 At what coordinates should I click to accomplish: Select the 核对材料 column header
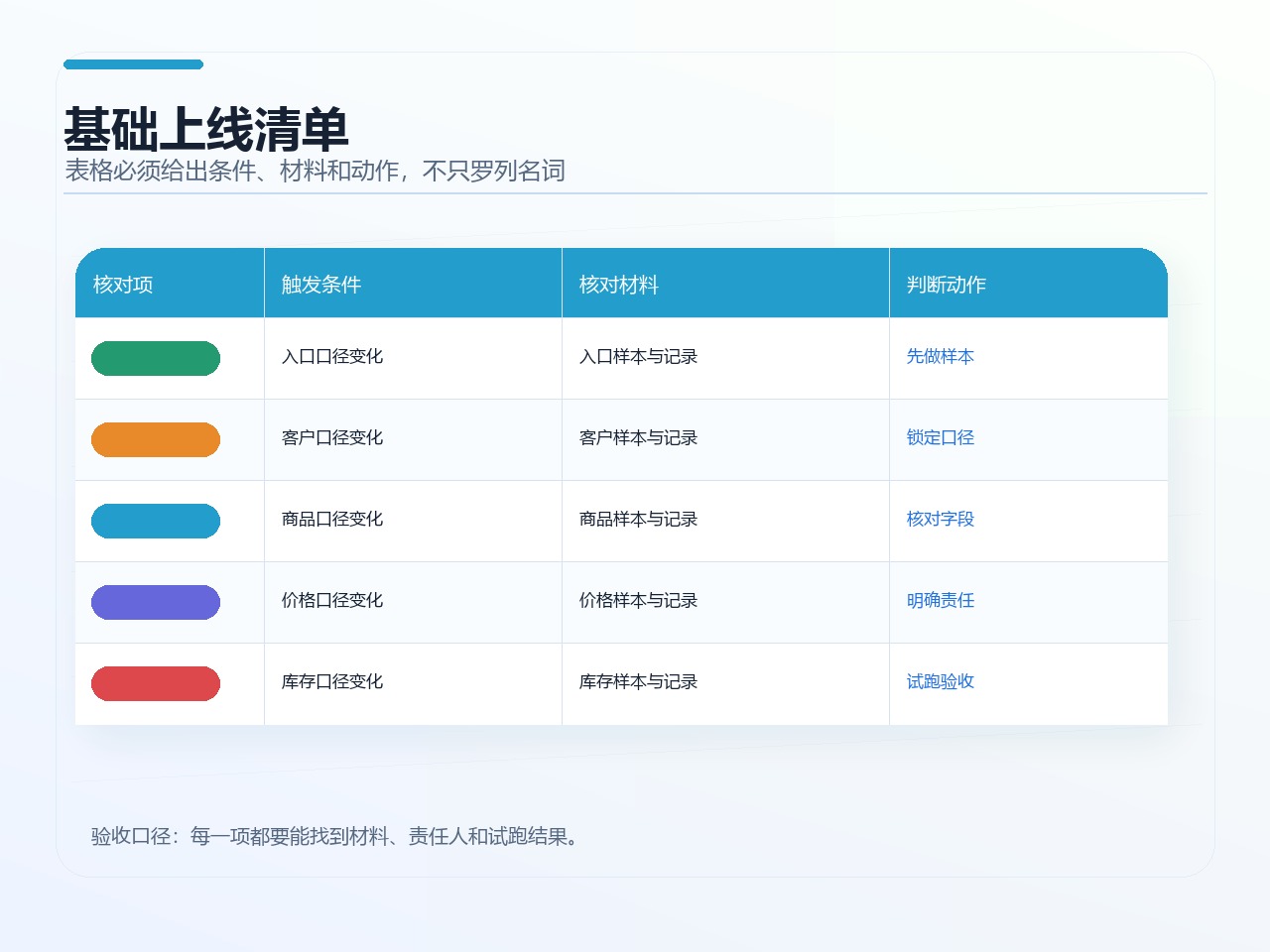click(725, 284)
